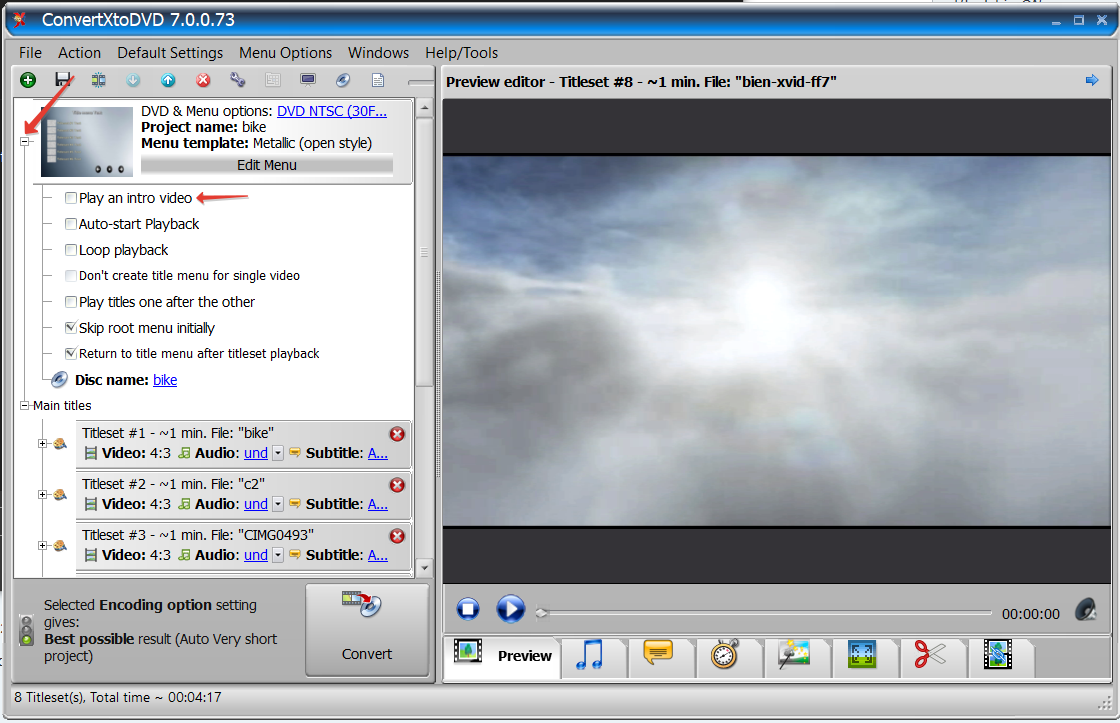Open the image effects tab with magic wand

click(794, 654)
